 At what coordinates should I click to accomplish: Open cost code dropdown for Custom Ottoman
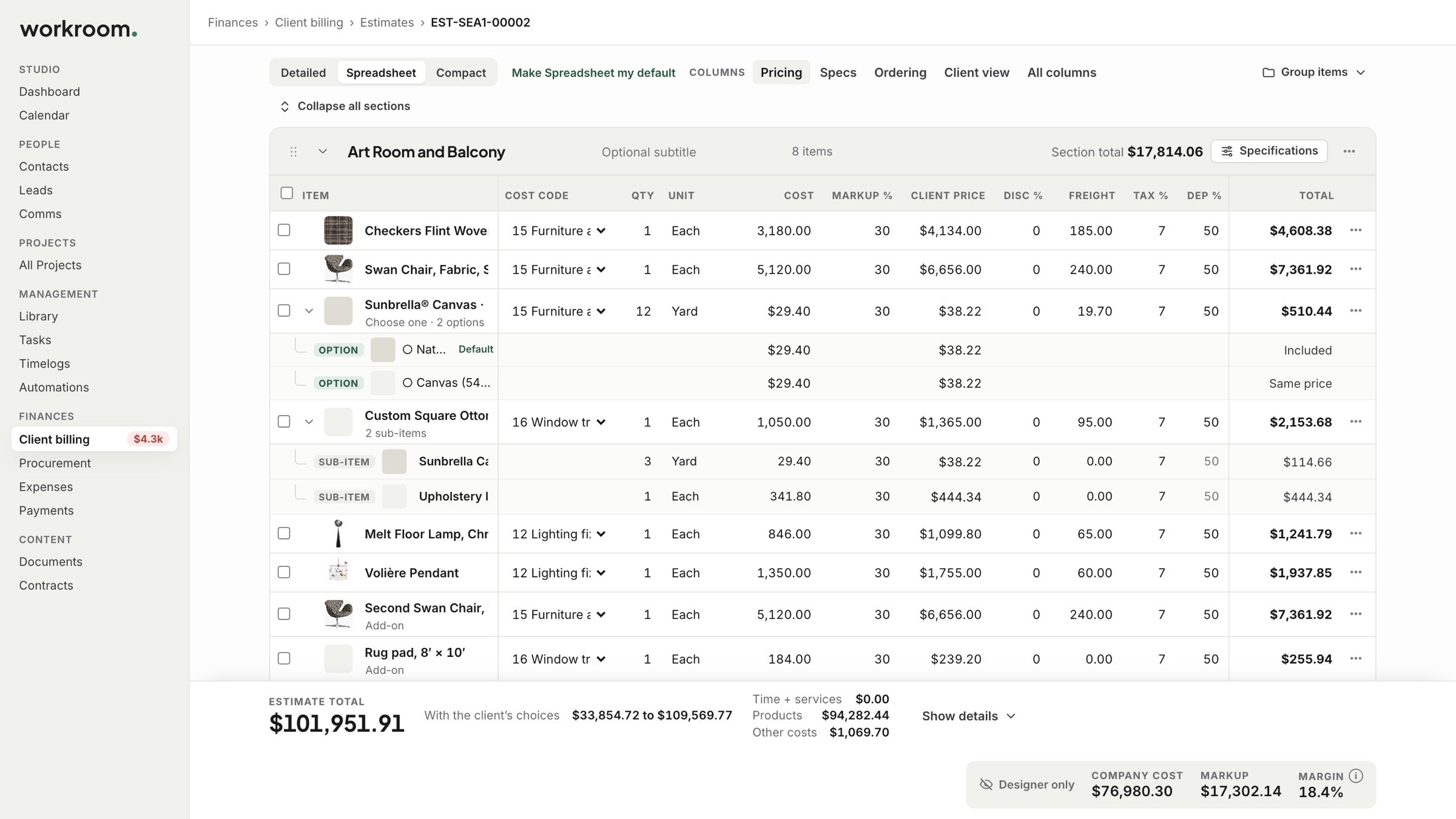tap(559, 422)
